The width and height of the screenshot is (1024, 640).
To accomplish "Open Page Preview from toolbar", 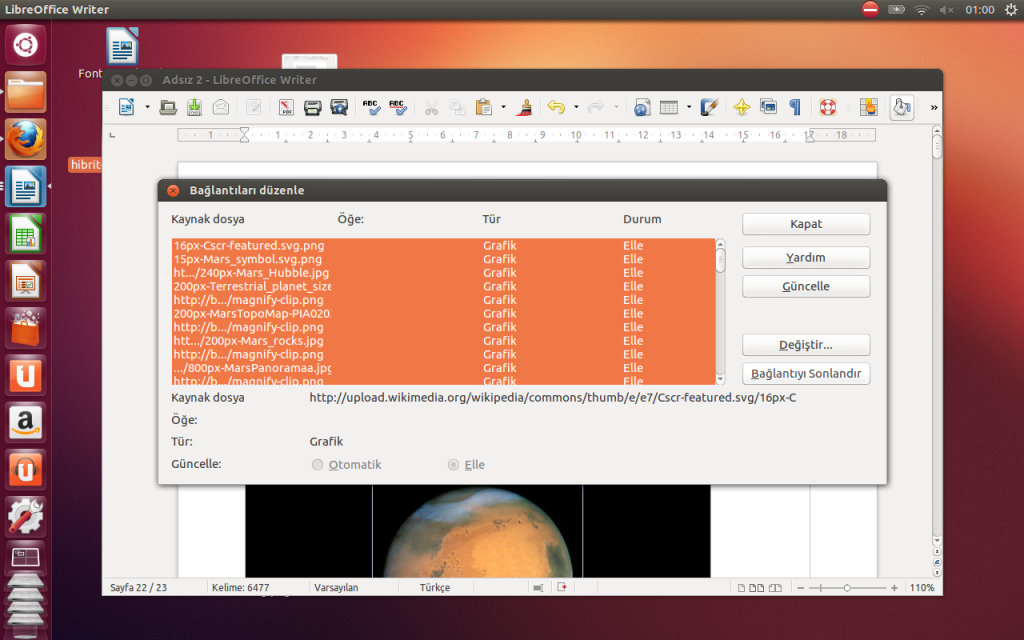I will [339, 107].
